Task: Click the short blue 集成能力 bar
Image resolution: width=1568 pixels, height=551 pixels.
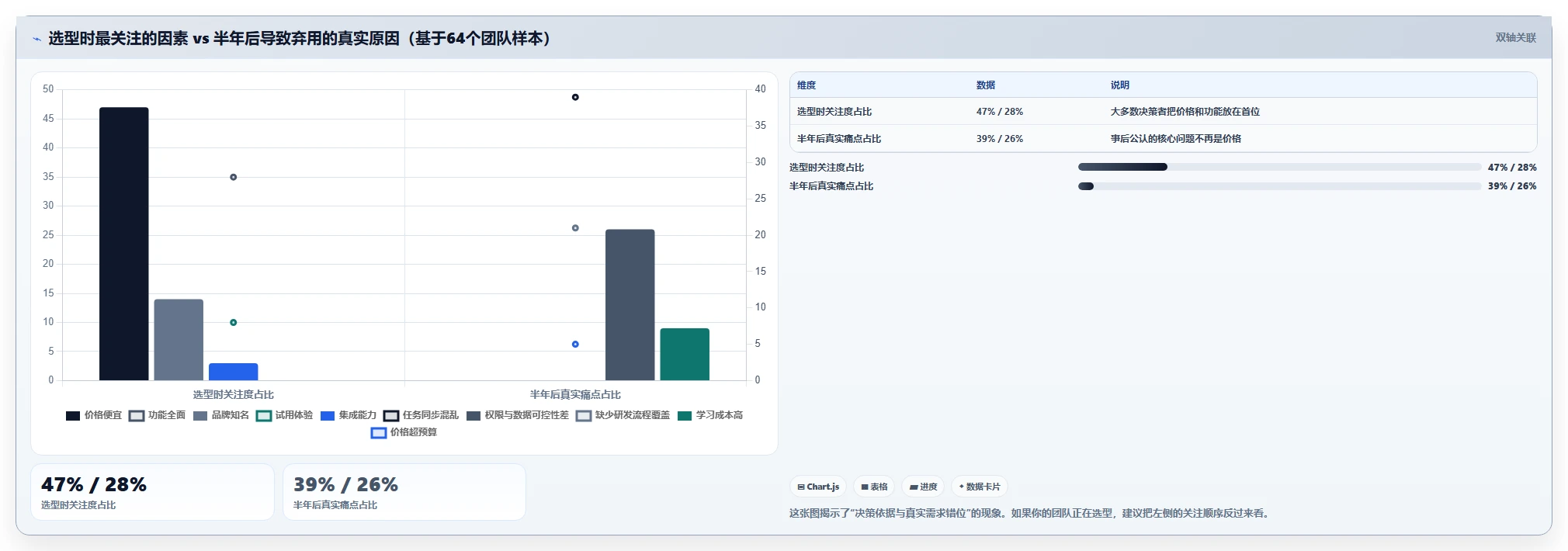Action: click(x=233, y=372)
